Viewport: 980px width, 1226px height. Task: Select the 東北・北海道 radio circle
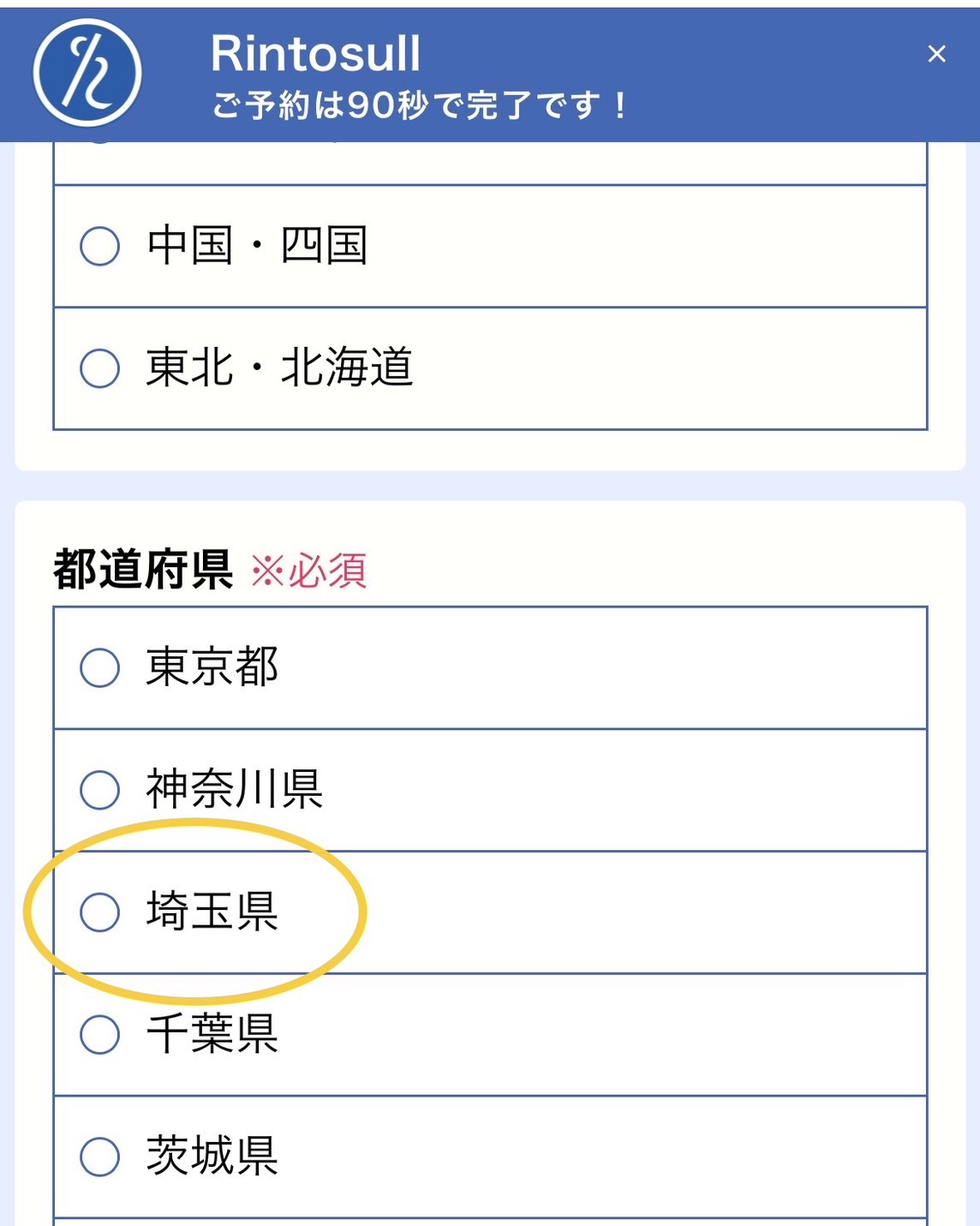point(100,368)
